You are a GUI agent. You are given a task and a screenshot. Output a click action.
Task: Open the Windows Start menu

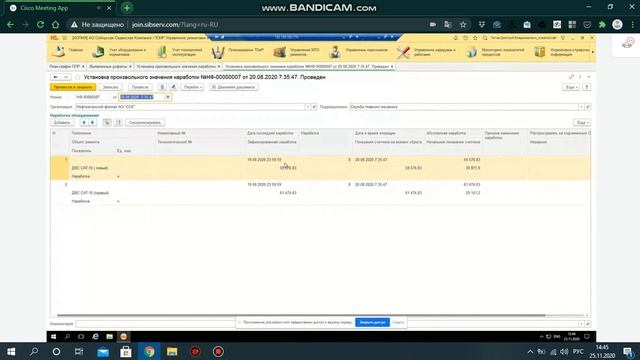tap(11, 351)
